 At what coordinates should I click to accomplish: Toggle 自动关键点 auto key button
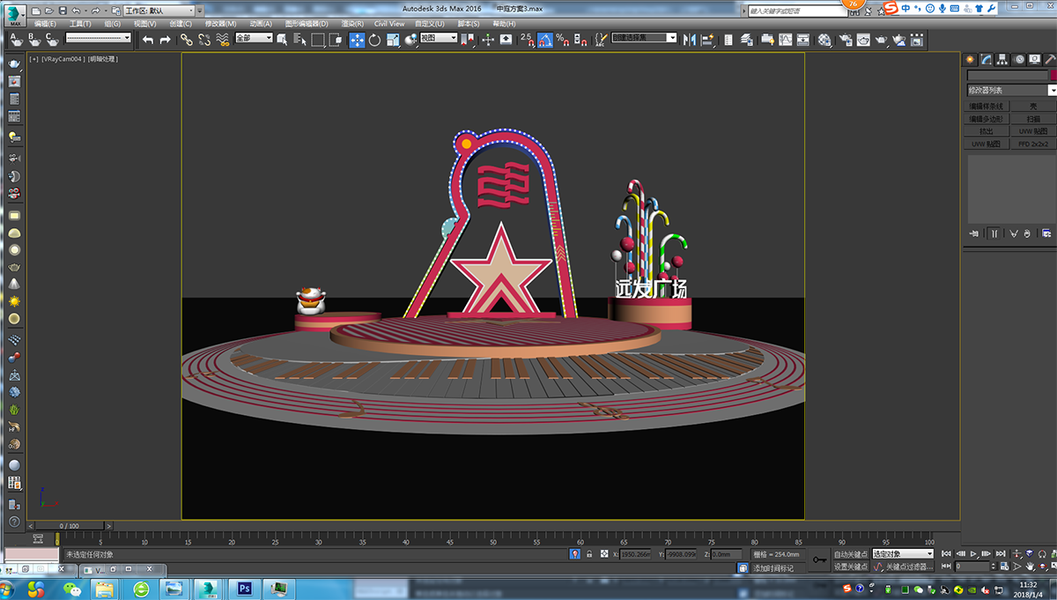click(850, 554)
